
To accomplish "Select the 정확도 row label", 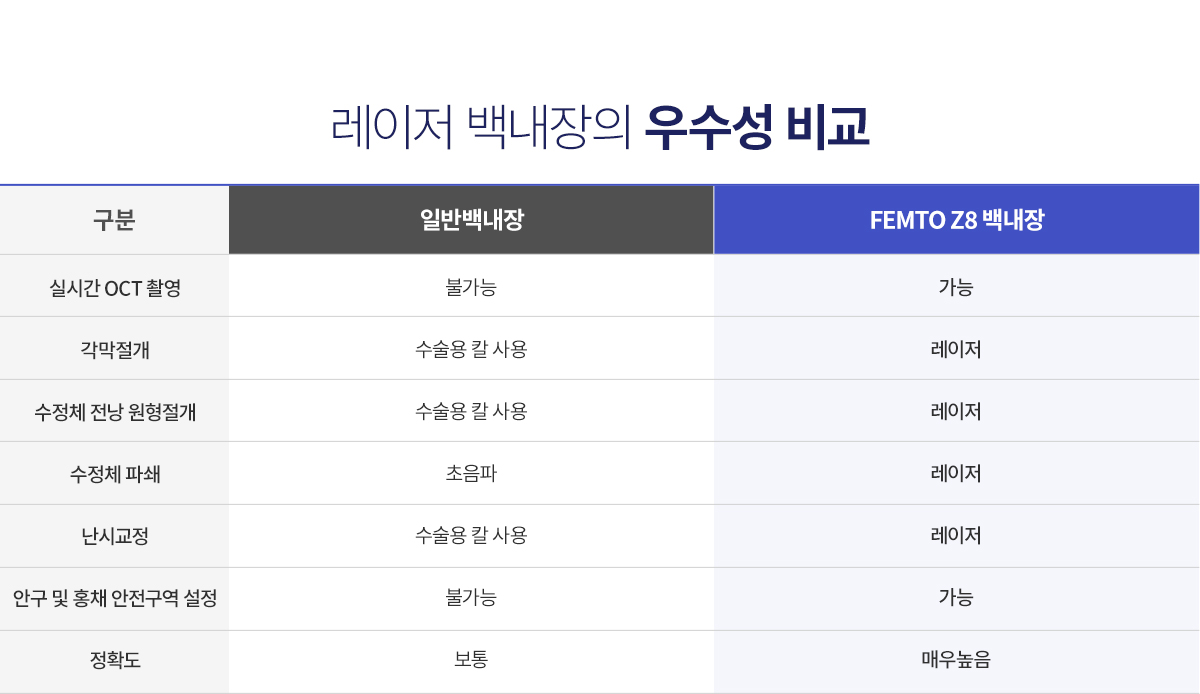I will 114,660.
